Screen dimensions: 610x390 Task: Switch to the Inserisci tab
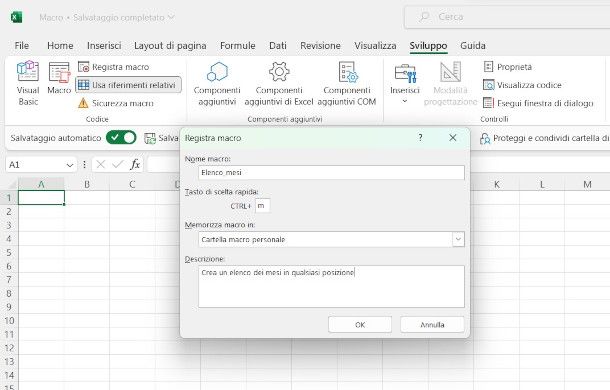104,46
